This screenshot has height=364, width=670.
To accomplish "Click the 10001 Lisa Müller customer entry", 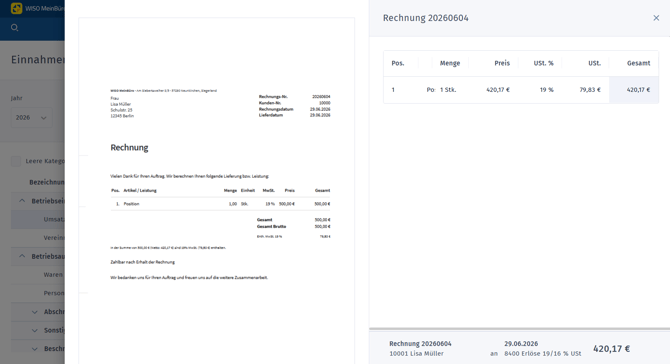I will 416,354.
